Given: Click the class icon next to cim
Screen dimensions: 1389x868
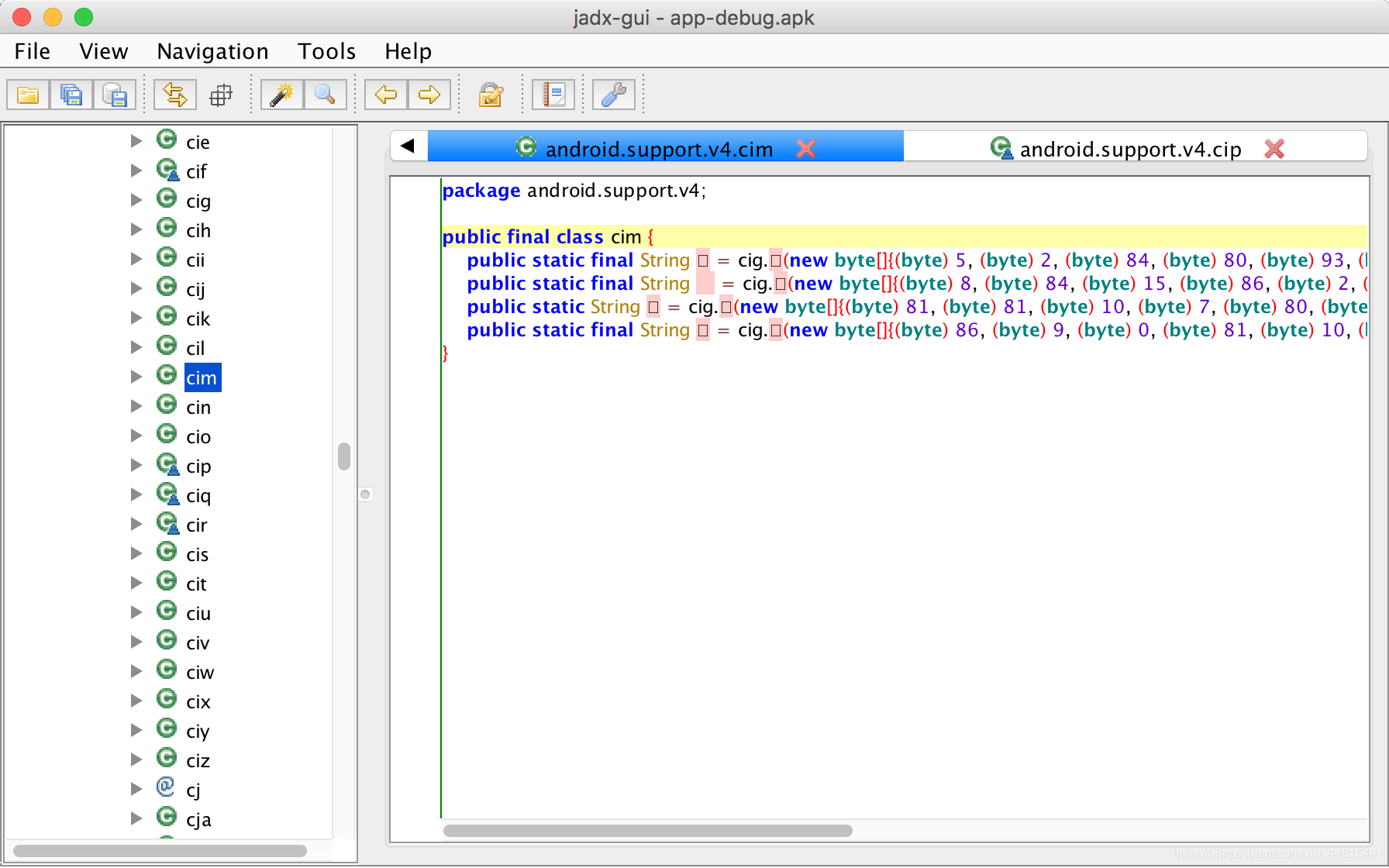Looking at the screenshot, I should point(167,375).
